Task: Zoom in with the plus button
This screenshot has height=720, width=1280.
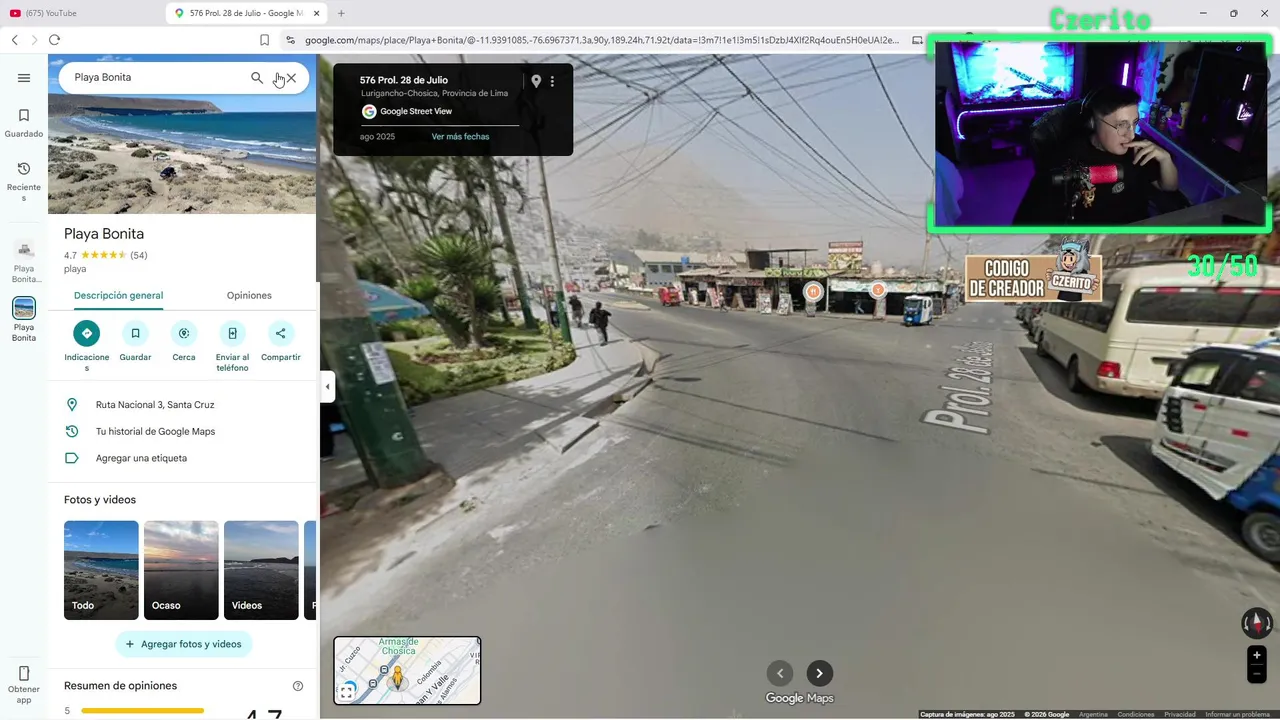Action: coord(1257,656)
